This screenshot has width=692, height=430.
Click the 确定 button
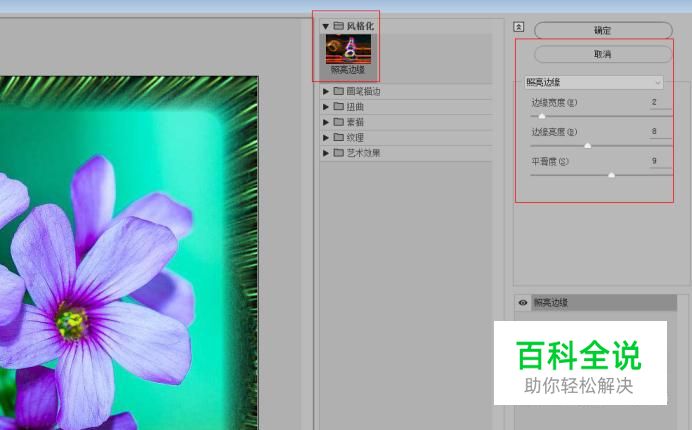[603, 30]
